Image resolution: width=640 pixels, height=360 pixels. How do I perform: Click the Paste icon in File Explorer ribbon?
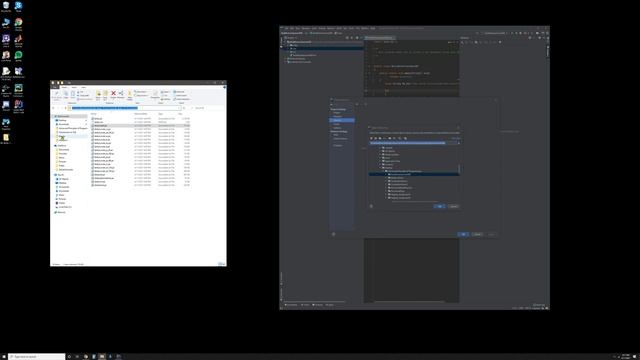[73, 93]
